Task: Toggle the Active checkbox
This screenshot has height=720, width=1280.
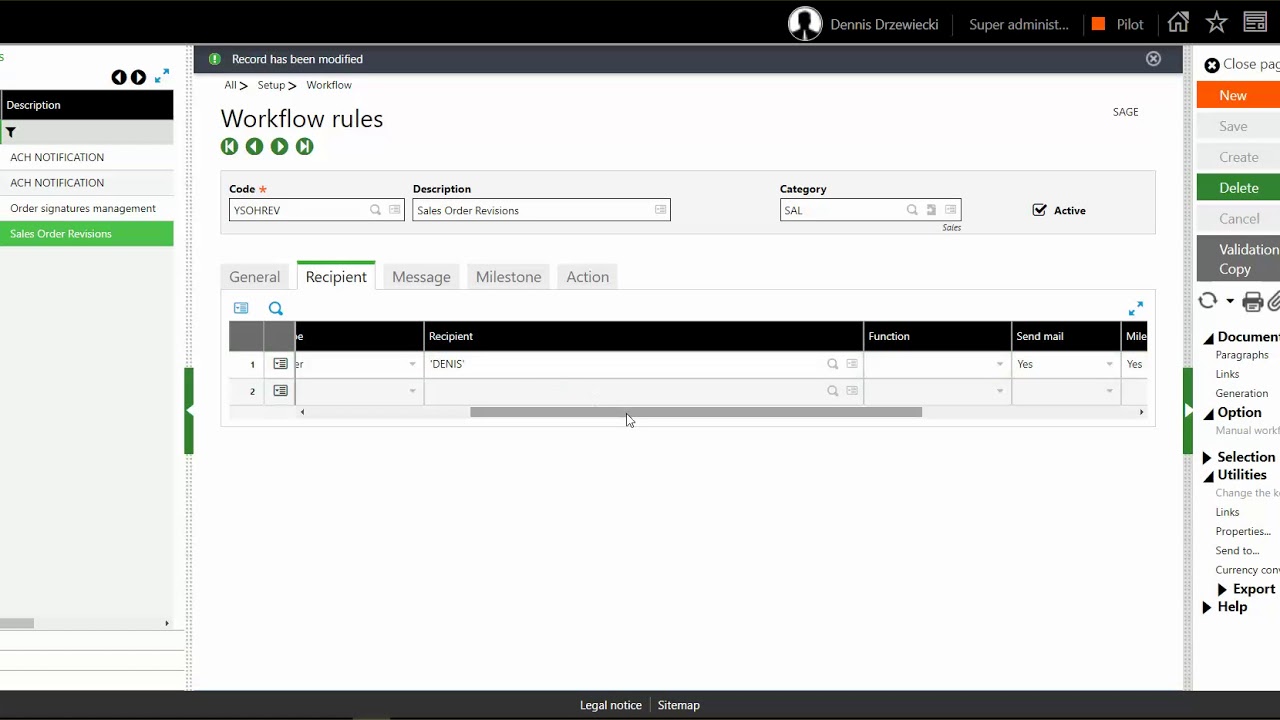Action: point(1039,210)
